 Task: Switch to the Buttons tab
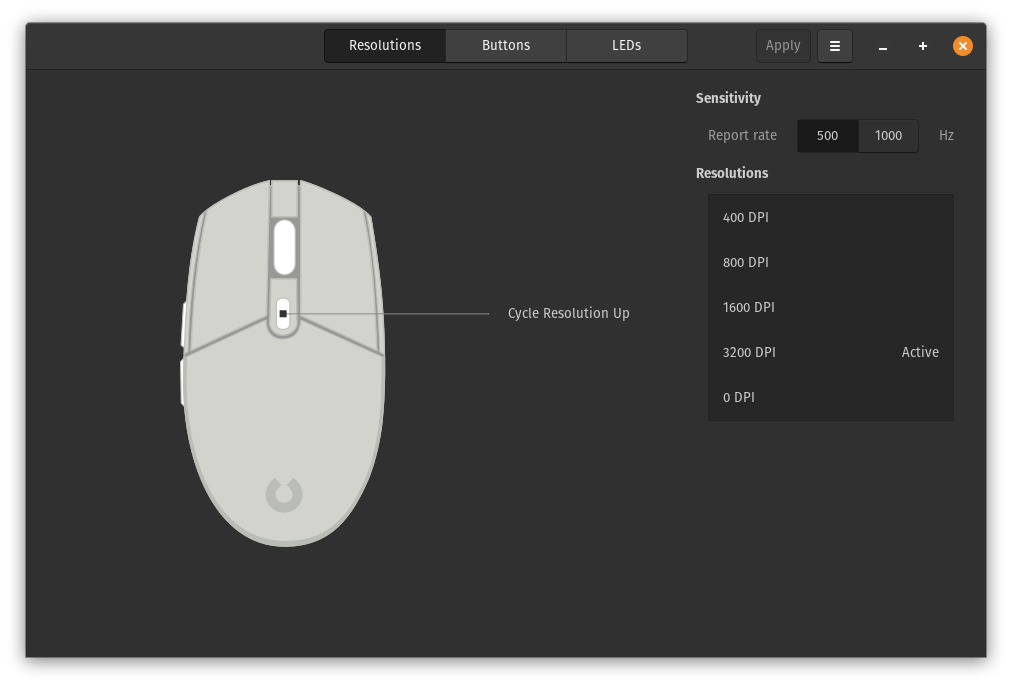(x=505, y=46)
